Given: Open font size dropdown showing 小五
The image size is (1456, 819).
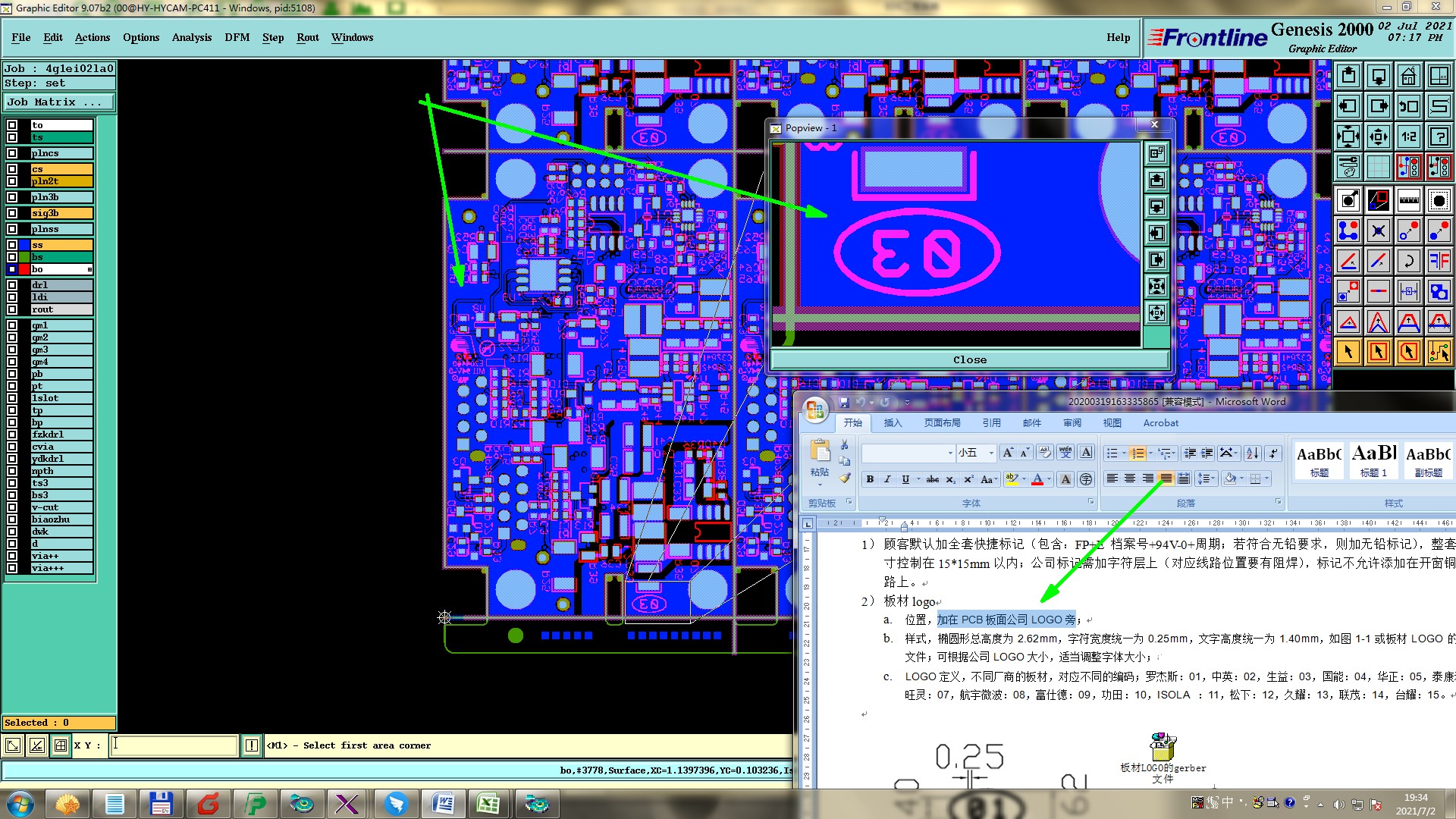Looking at the screenshot, I should tap(990, 453).
